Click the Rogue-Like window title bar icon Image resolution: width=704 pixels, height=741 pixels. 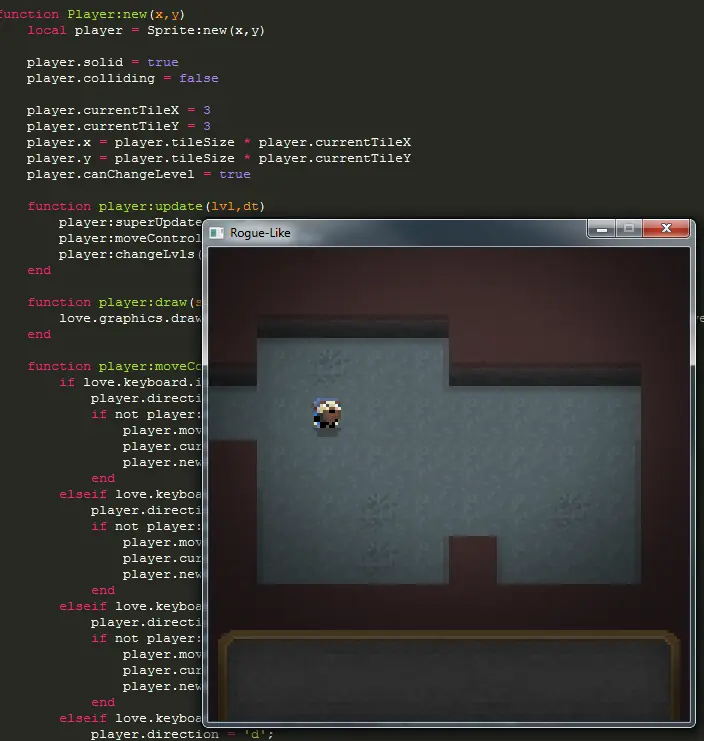click(216, 233)
